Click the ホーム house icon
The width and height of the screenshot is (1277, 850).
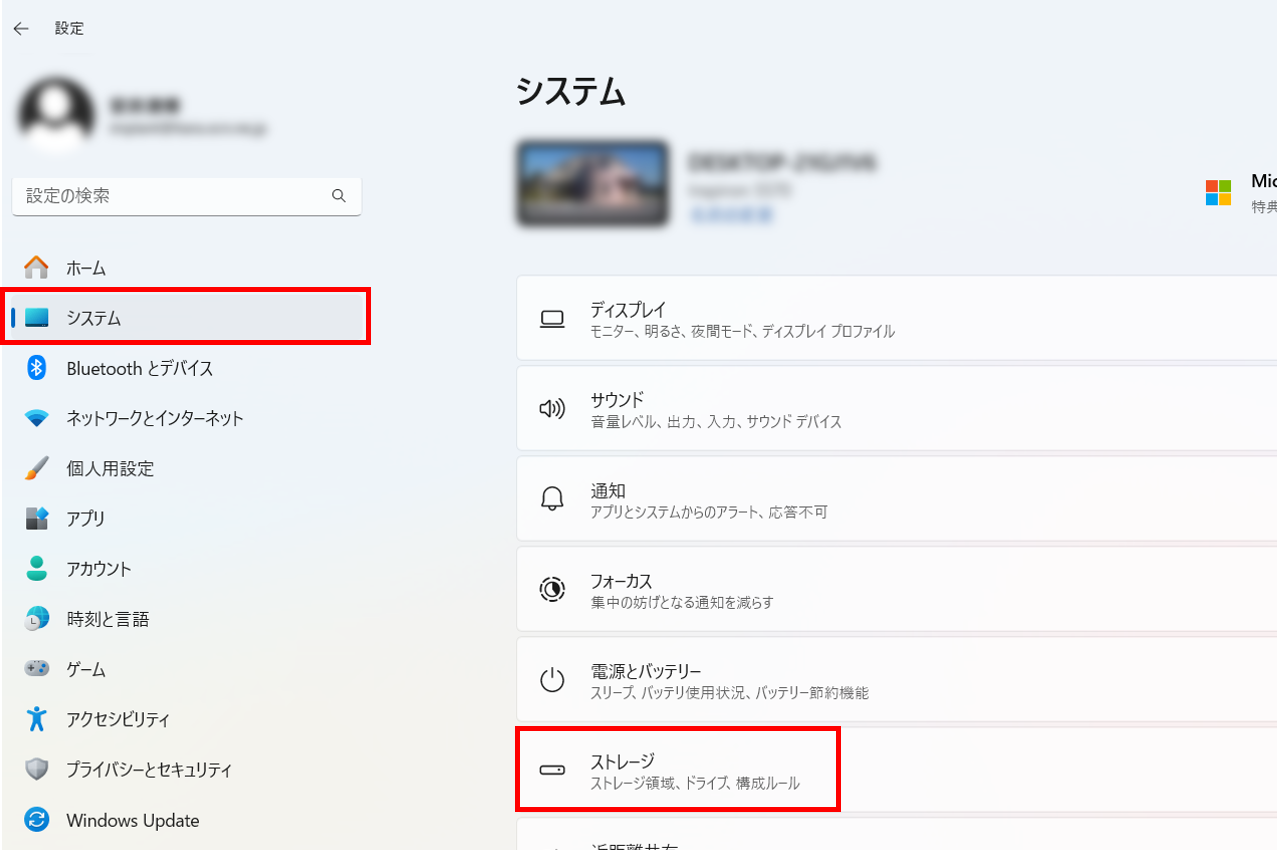[x=36, y=268]
